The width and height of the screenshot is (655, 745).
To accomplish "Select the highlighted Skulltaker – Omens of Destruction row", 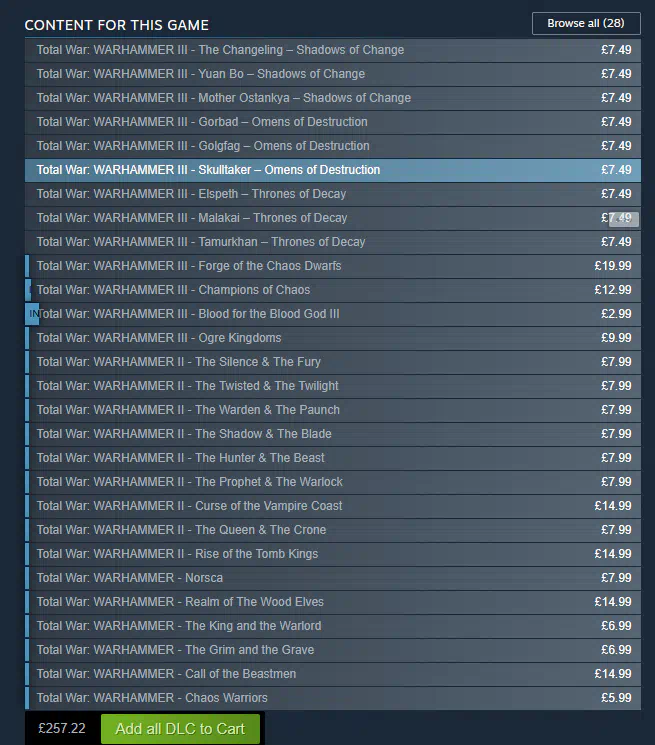I will click(x=332, y=170).
